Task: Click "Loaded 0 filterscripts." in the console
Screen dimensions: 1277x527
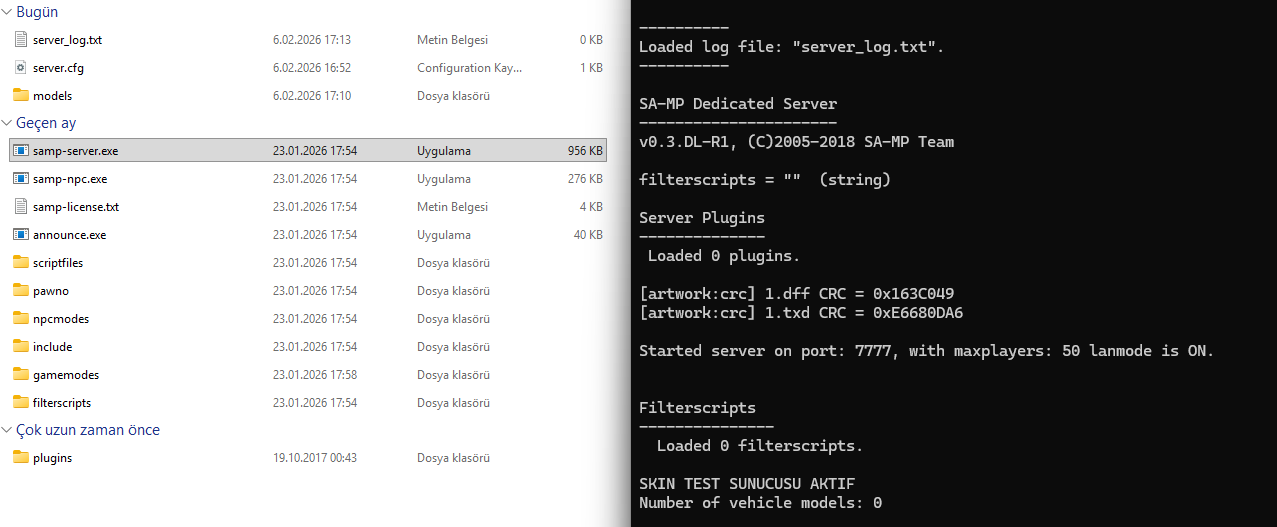Action: coord(760,446)
